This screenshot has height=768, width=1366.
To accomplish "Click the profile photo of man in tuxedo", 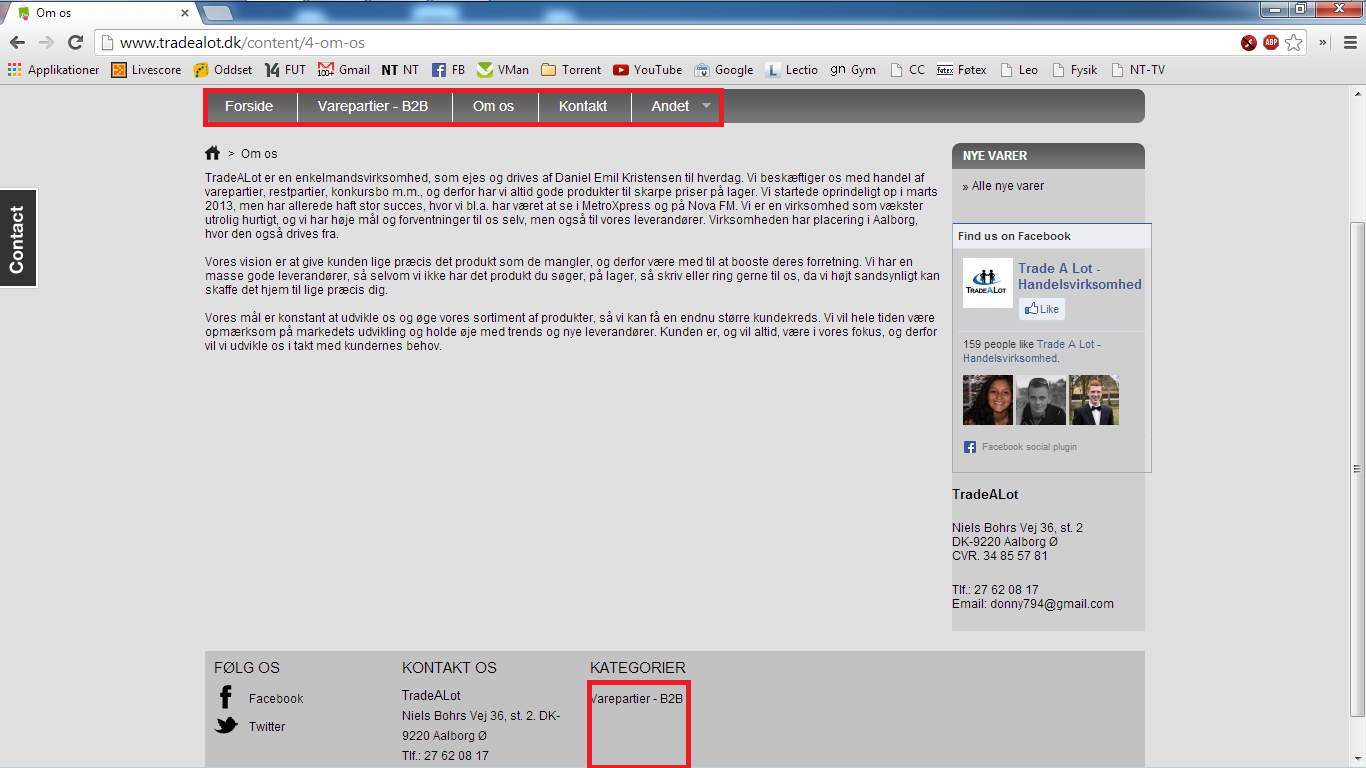I will tap(1094, 400).
